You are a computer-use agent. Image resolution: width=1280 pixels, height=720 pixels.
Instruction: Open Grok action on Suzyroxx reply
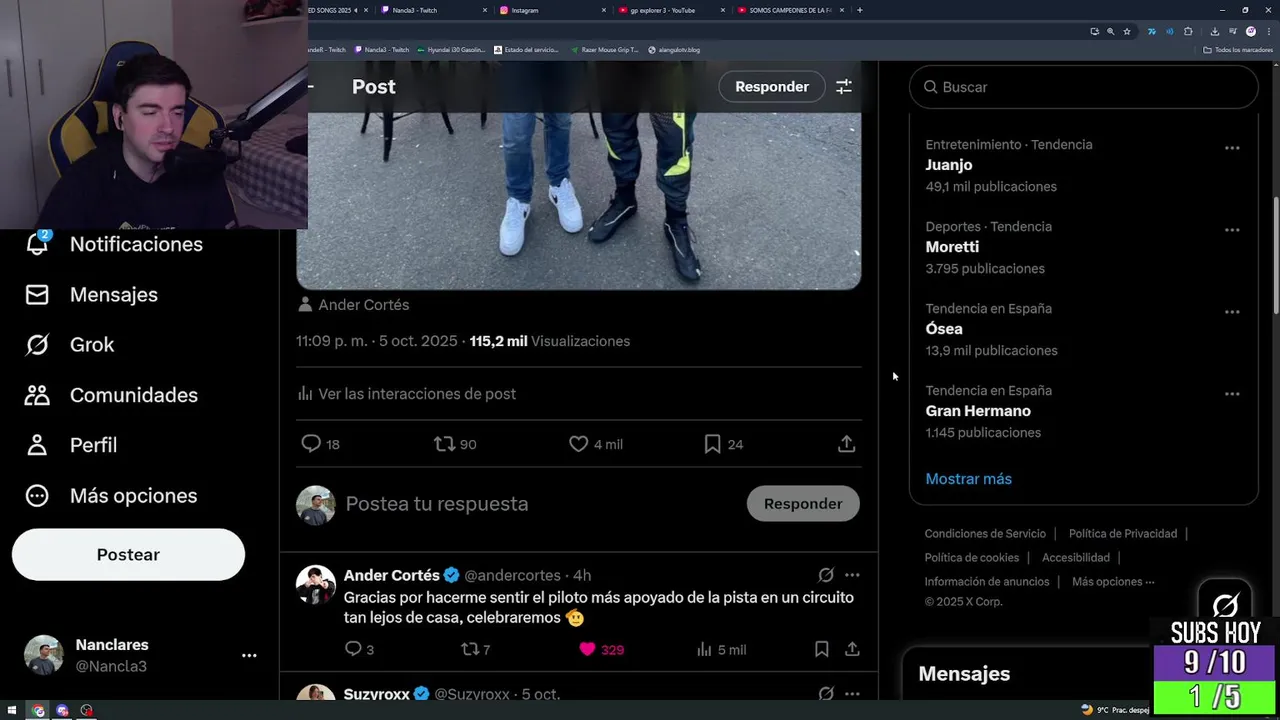click(826, 693)
